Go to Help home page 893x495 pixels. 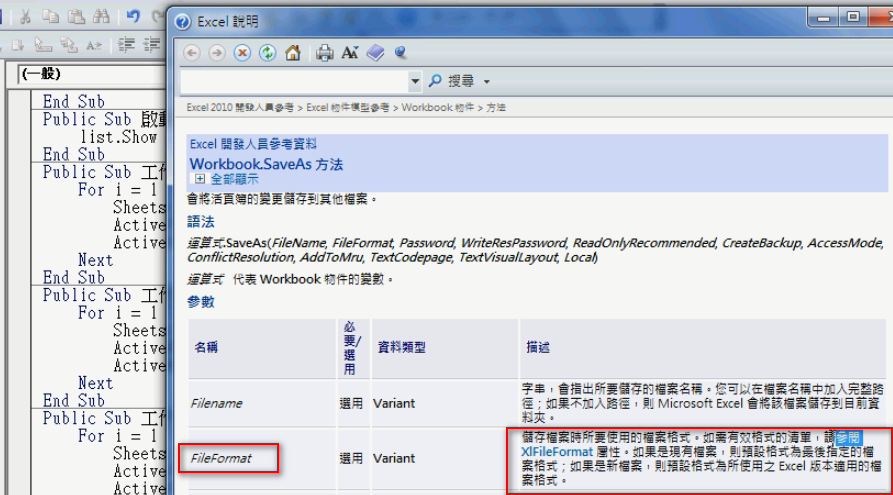pyautogui.click(x=293, y=53)
